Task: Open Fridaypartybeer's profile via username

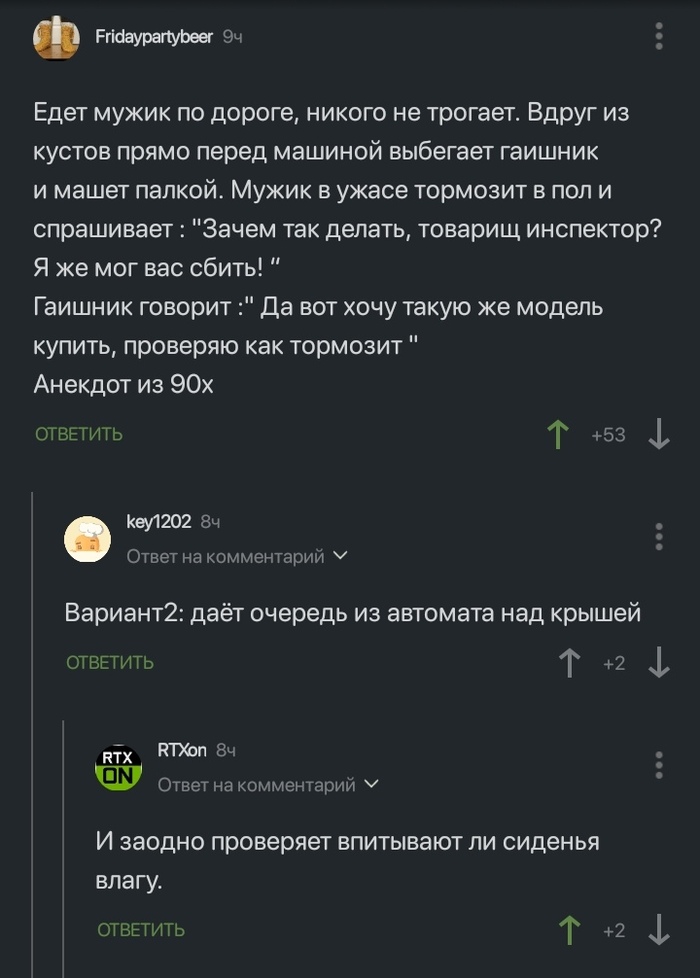Action: pyautogui.click(x=153, y=37)
